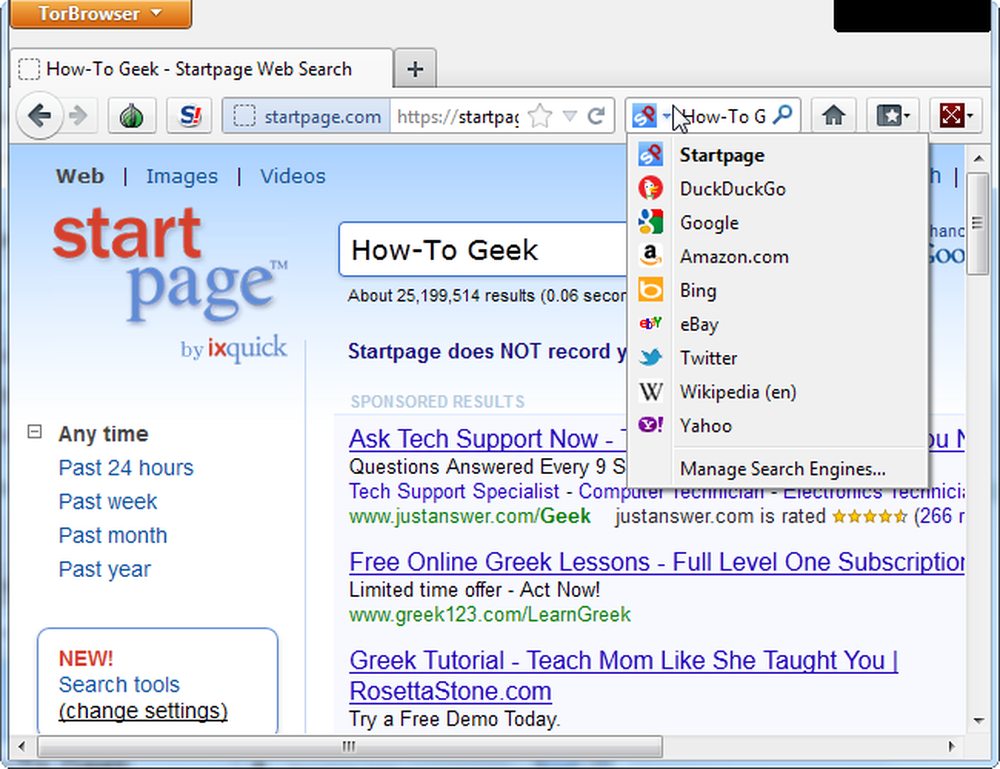Click the scroll down arrow
Screen dimensions: 1000x769
tap(978, 721)
